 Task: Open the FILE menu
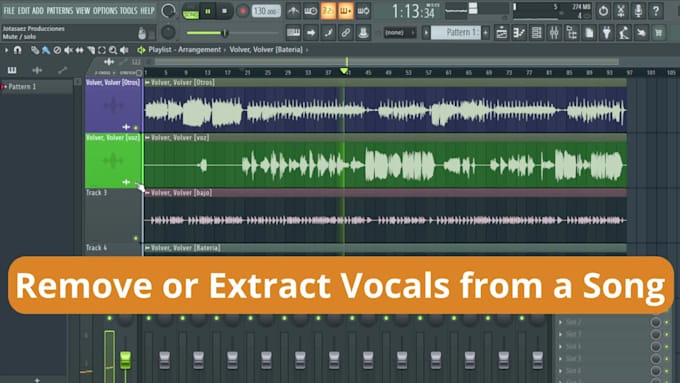(x=9, y=10)
